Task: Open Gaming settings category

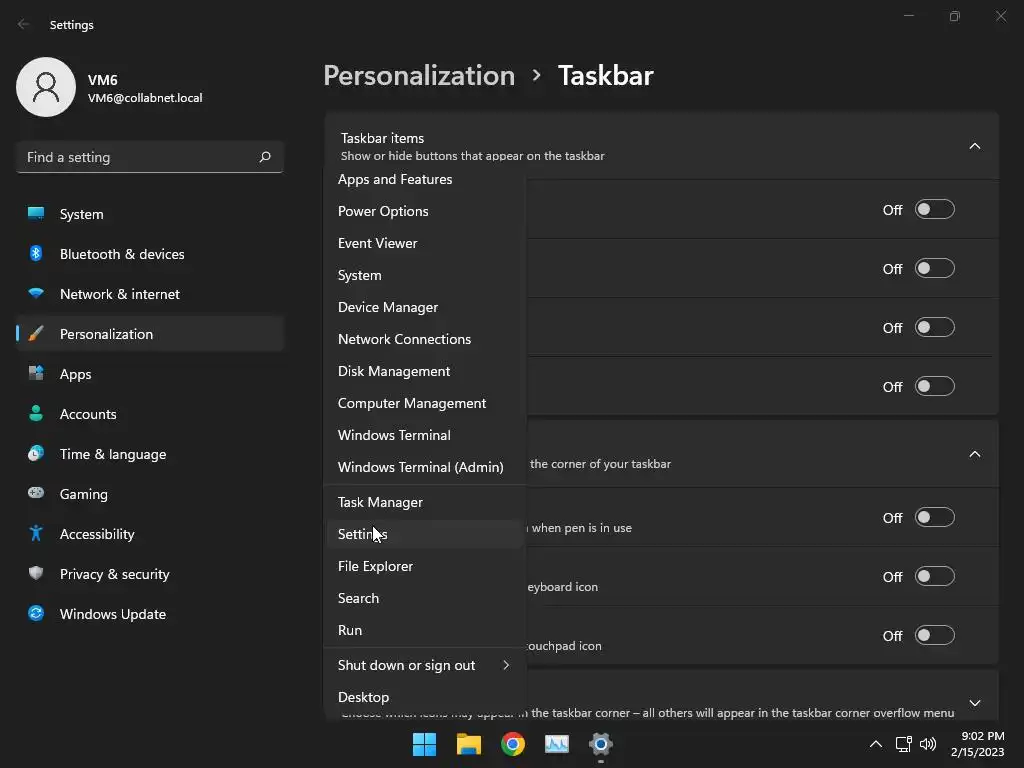Action: pos(150,494)
